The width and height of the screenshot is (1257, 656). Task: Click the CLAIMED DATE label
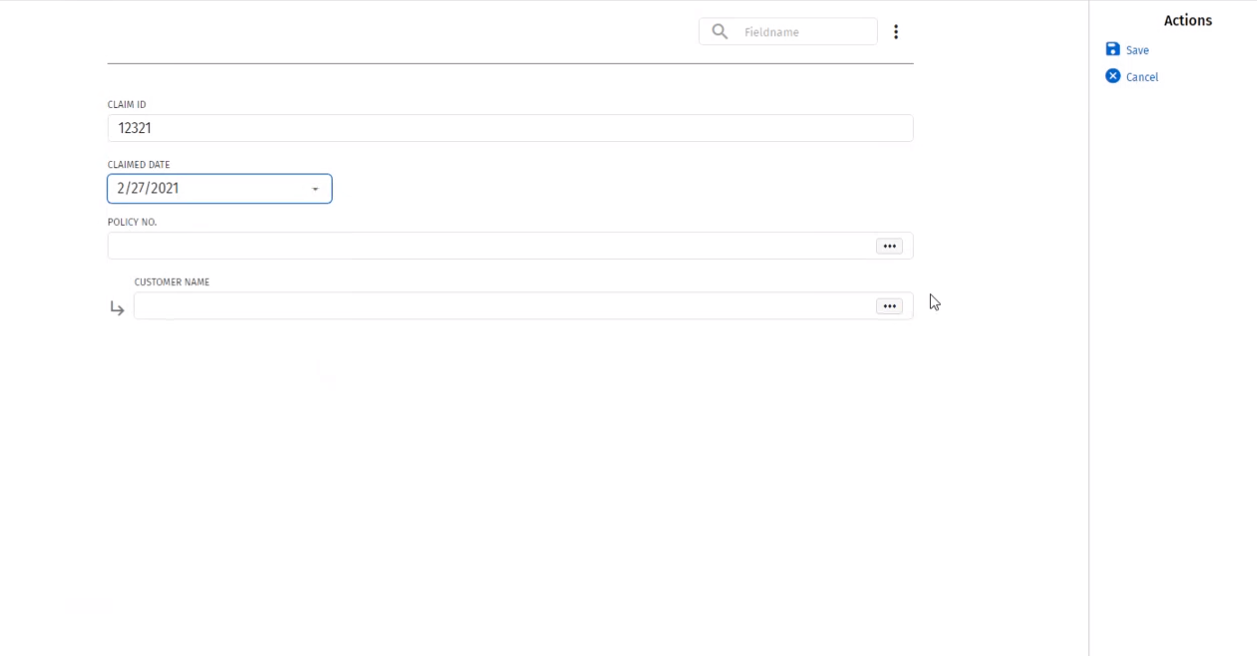tap(139, 165)
